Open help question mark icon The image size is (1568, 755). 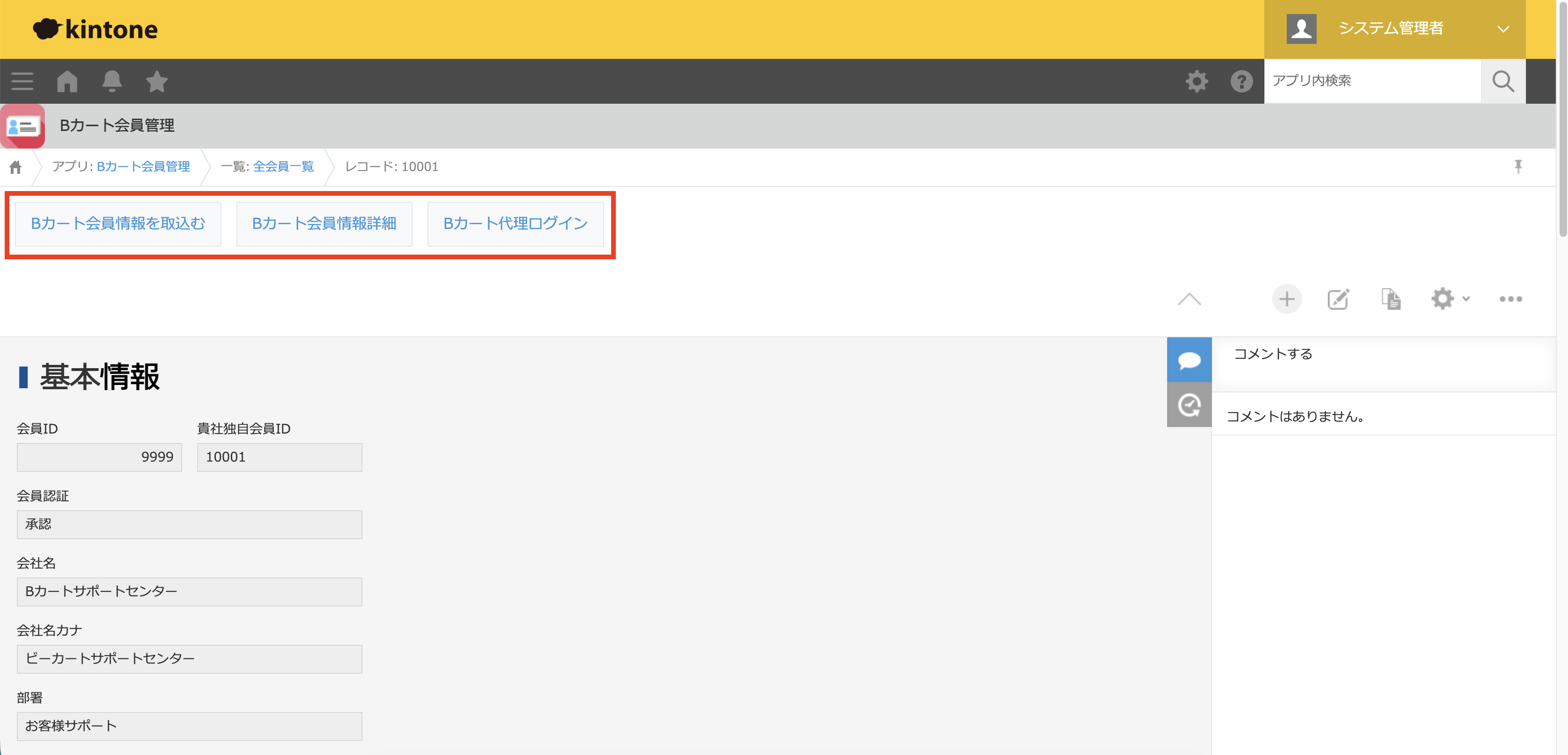1241,81
